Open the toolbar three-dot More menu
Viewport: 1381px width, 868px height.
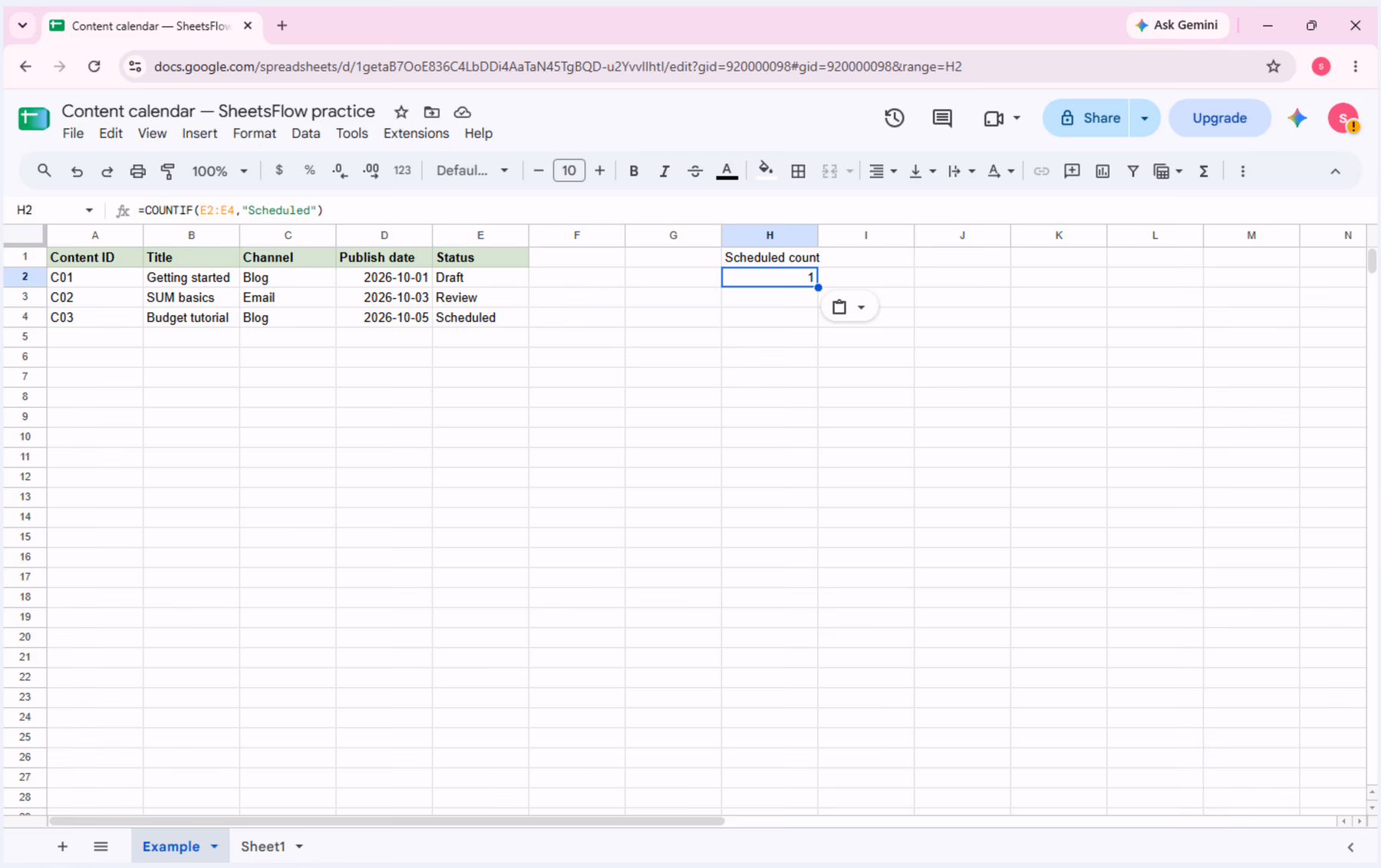1243,171
